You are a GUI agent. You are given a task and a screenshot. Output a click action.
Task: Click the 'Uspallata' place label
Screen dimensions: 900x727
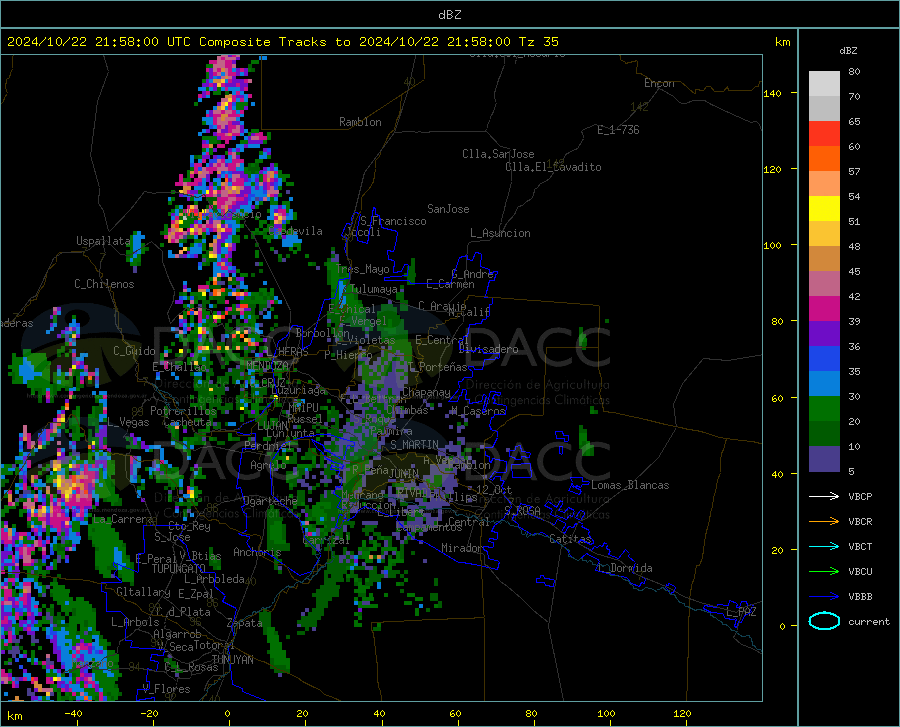pos(103,241)
